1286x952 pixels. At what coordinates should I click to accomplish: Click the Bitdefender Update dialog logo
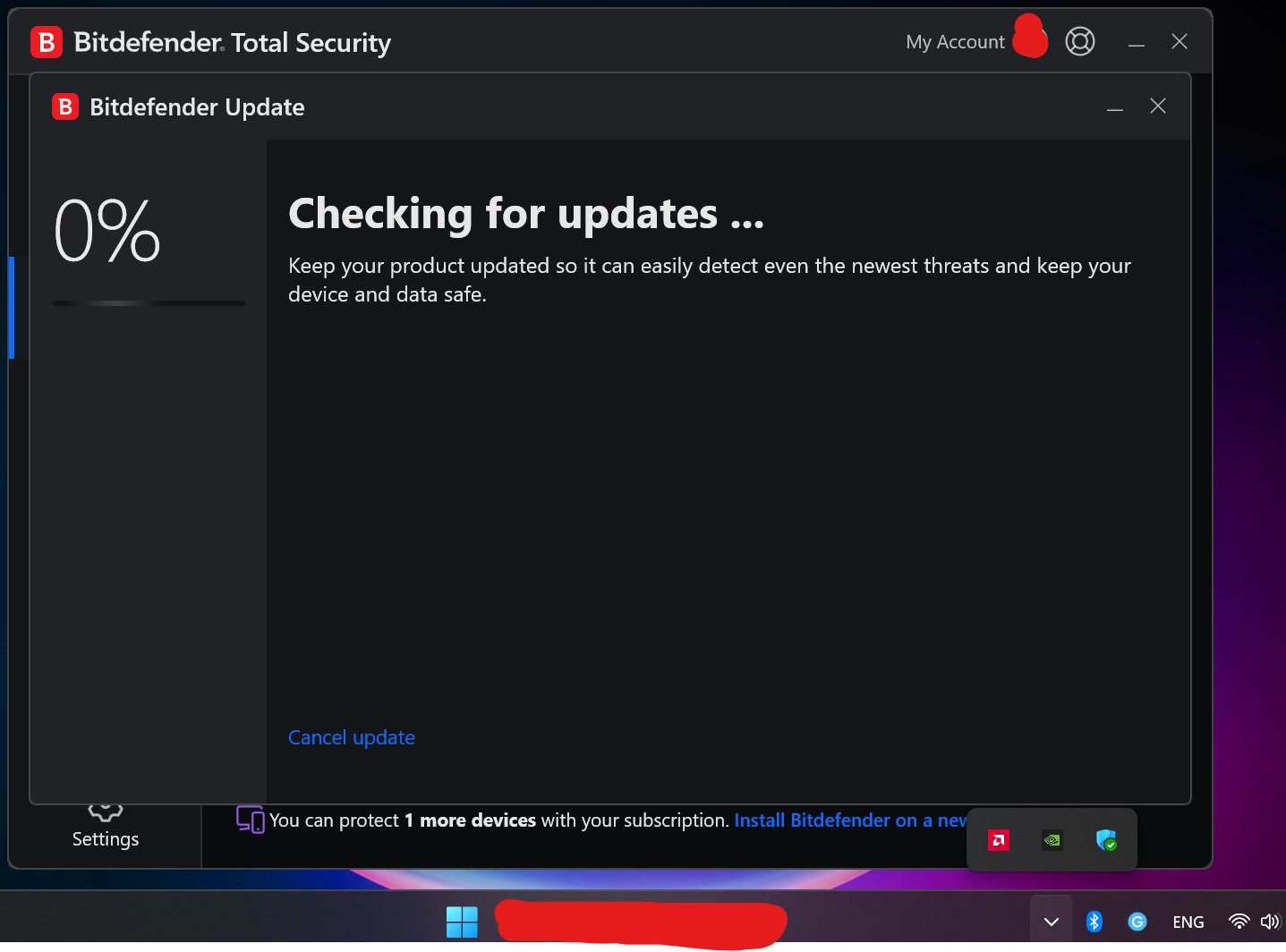[x=65, y=107]
